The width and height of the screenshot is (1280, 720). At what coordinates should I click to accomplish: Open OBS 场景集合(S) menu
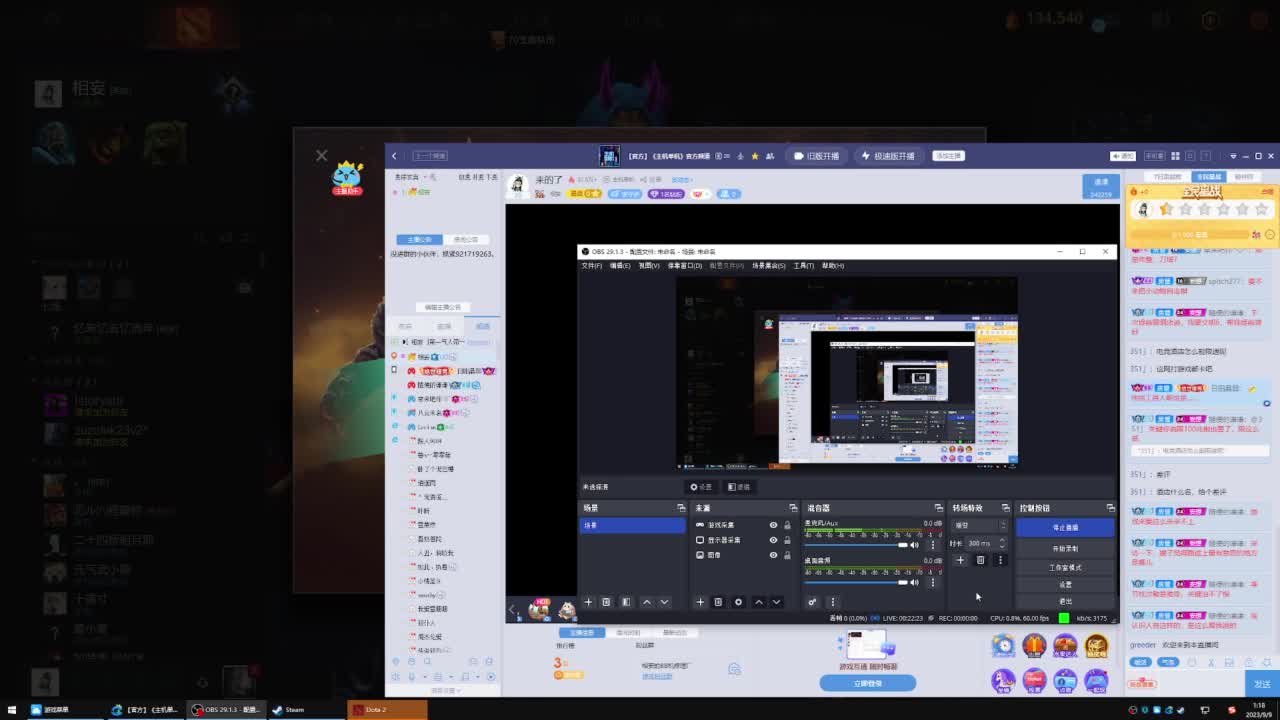[769, 266]
